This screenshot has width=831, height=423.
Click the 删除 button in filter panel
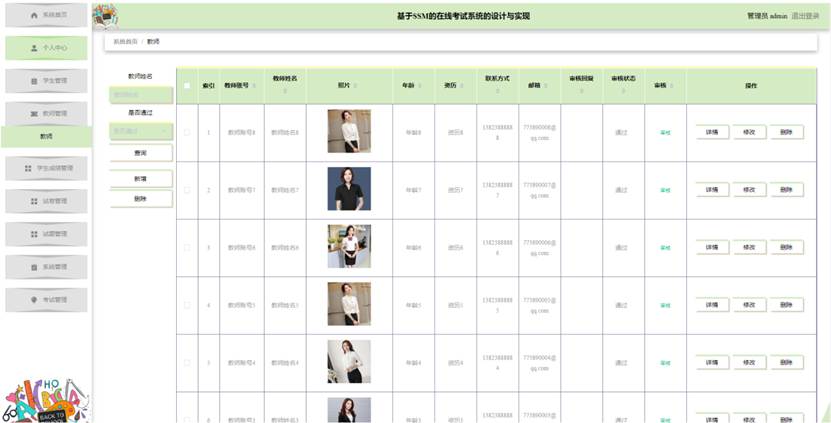(141, 199)
